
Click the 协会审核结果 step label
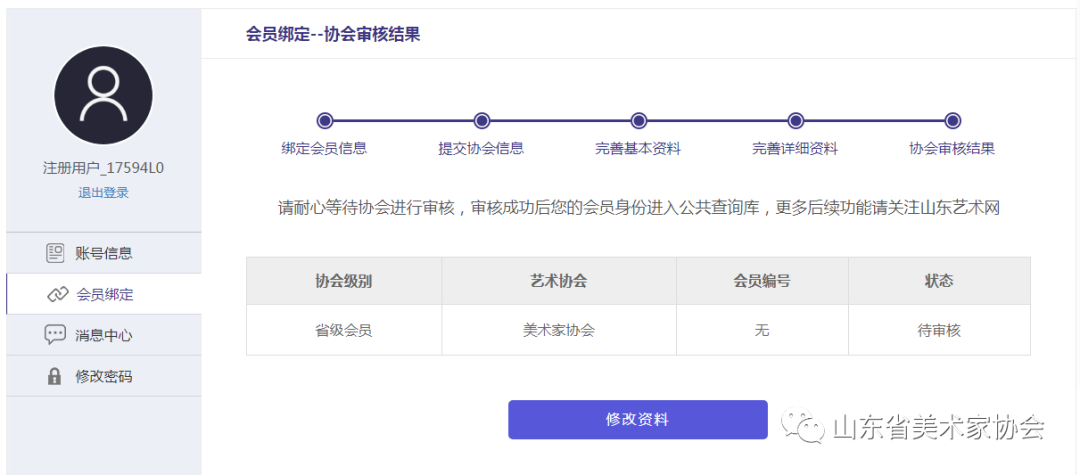(952, 149)
